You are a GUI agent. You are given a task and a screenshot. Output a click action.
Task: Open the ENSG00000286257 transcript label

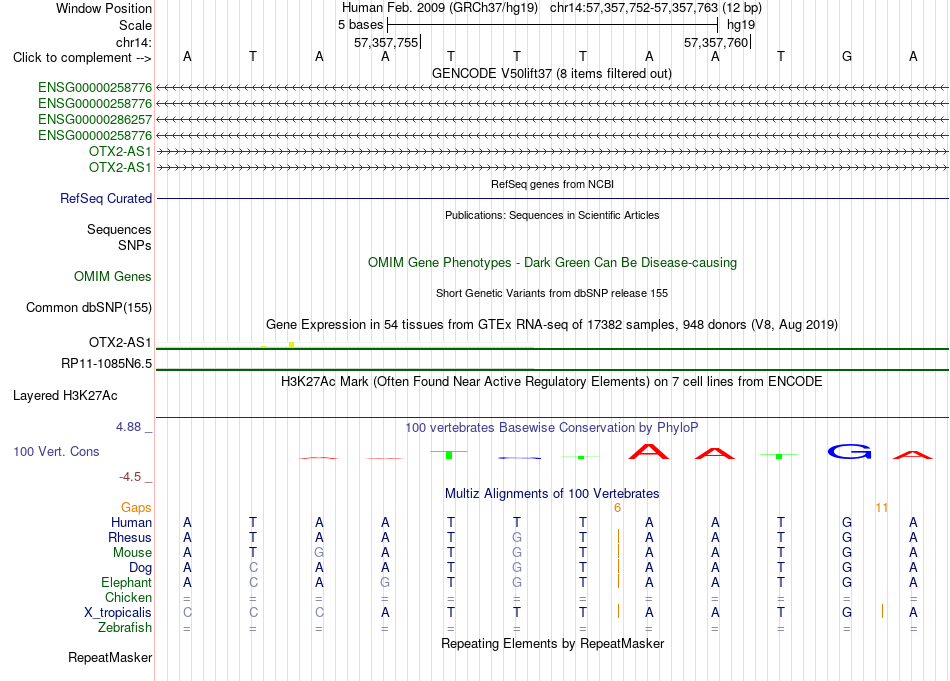(x=95, y=119)
